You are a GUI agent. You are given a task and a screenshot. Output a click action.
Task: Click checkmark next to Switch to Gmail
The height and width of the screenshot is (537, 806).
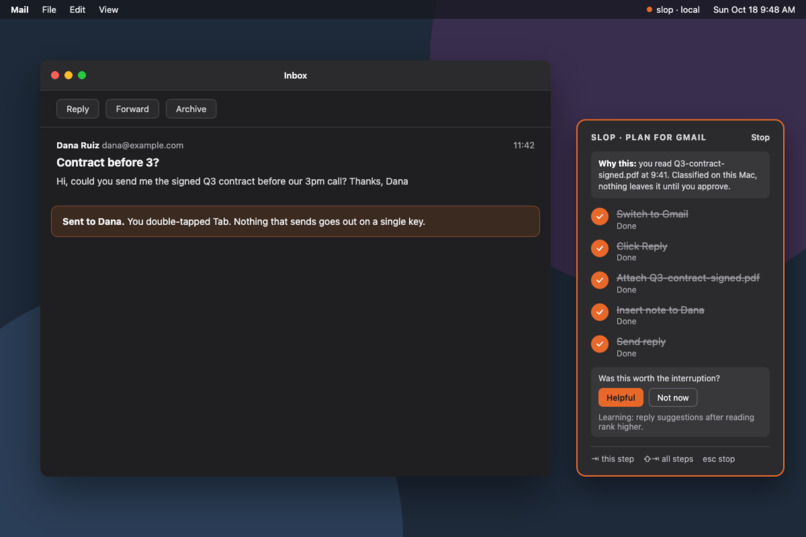click(x=599, y=216)
